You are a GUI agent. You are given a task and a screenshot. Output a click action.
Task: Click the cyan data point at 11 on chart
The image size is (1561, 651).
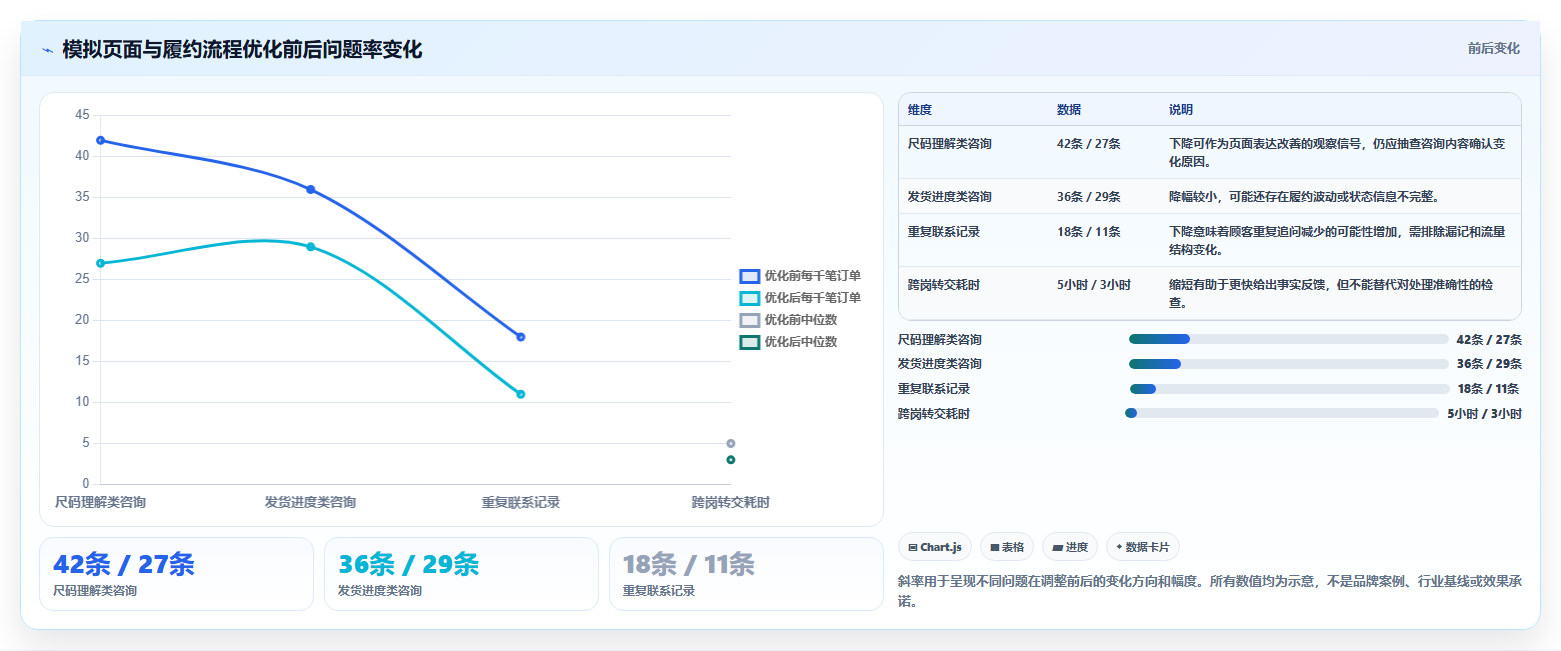pyautogui.click(x=521, y=394)
